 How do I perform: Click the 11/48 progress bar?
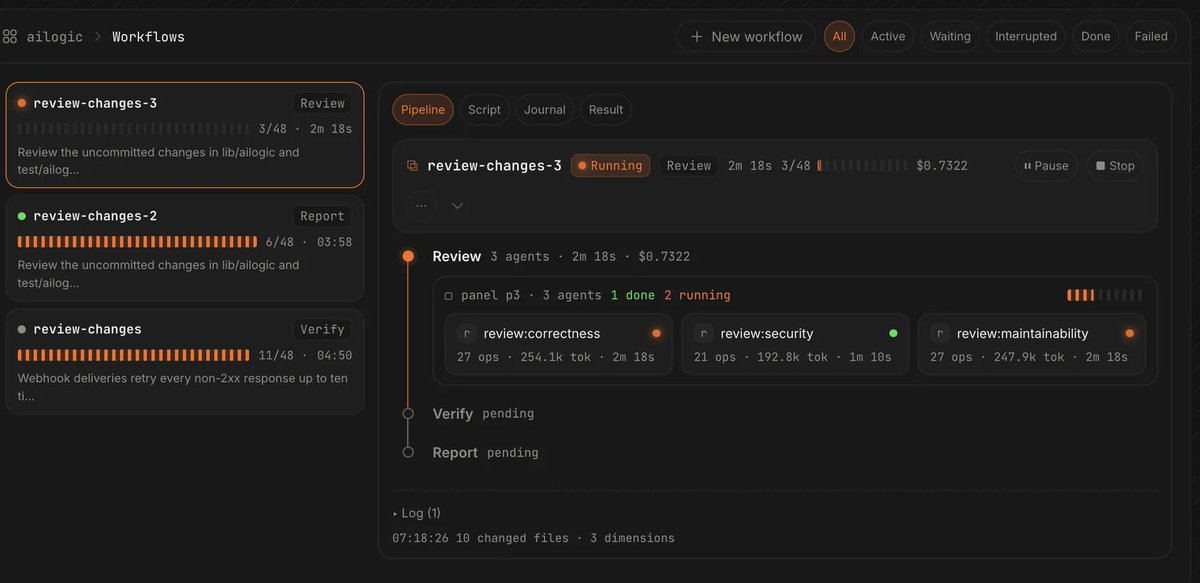pyautogui.click(x=134, y=355)
